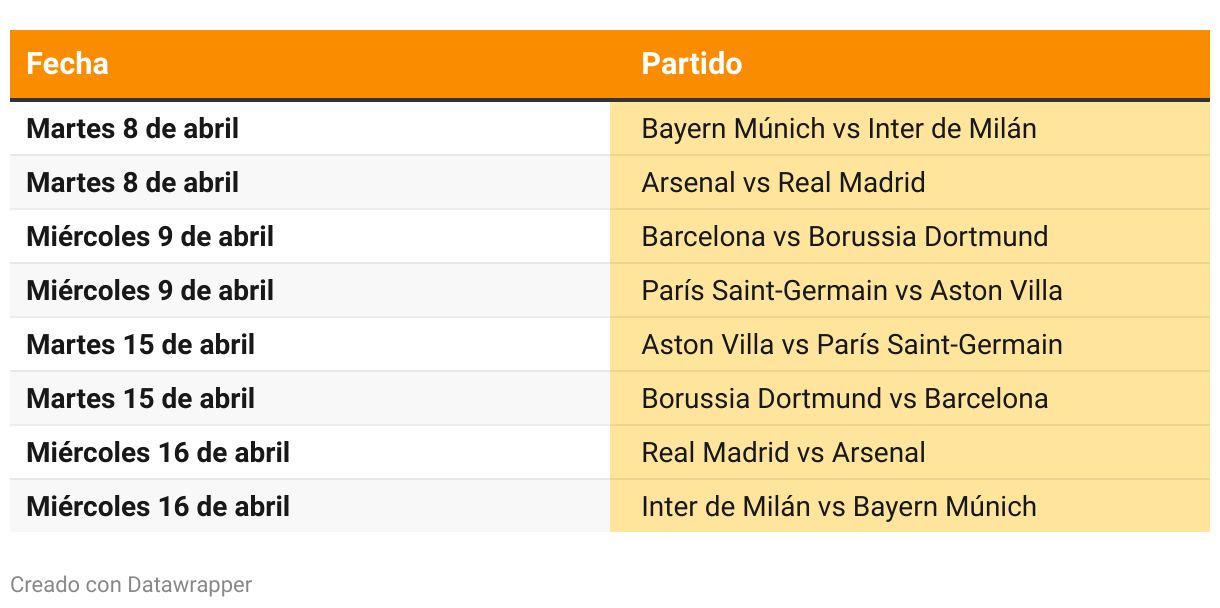This screenshot has width=1220, height=608.
Task: Select the last Miércoles 16 de abril date
Action: pyautogui.click(x=158, y=506)
